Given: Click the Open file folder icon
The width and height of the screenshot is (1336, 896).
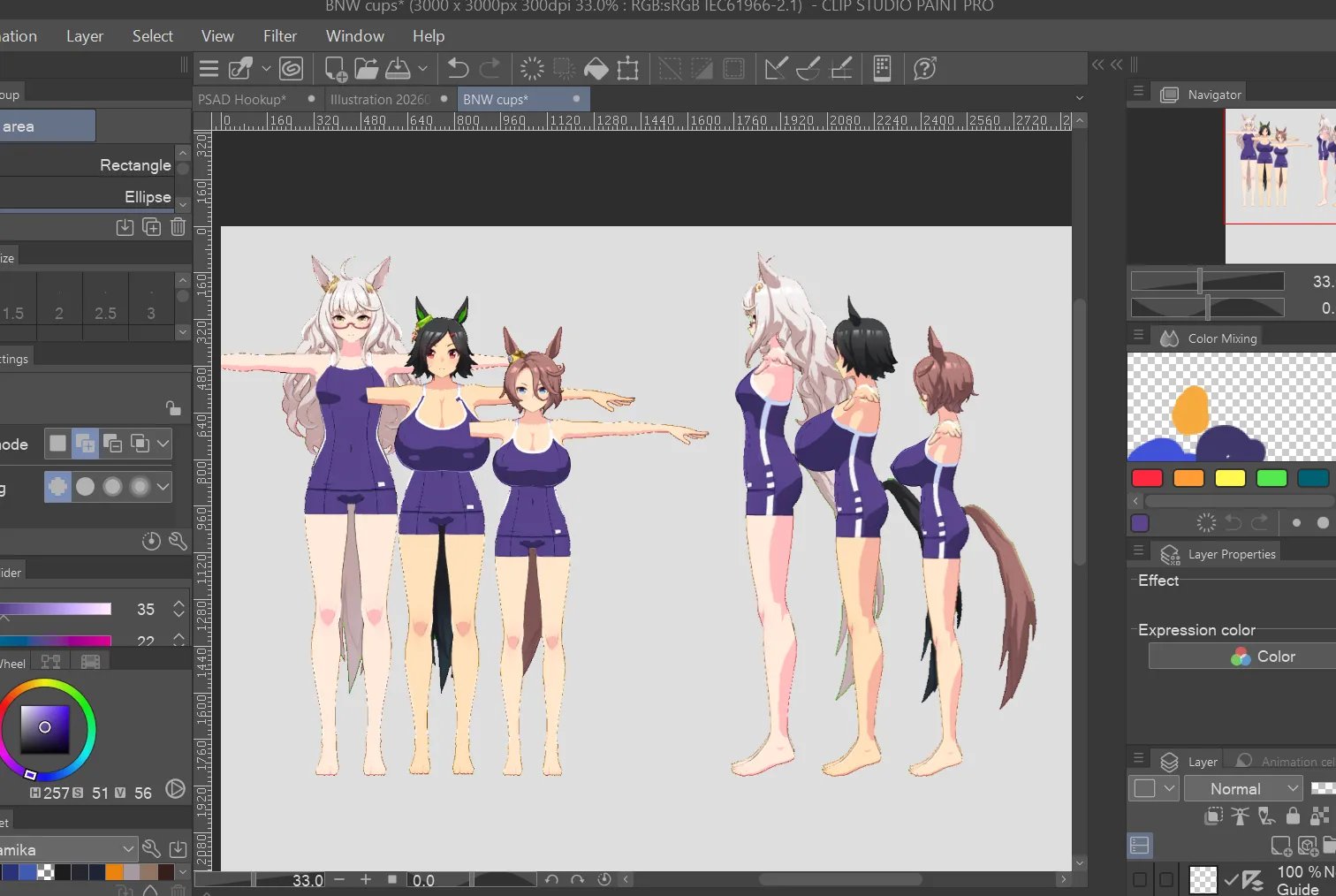Looking at the screenshot, I should pos(367,69).
